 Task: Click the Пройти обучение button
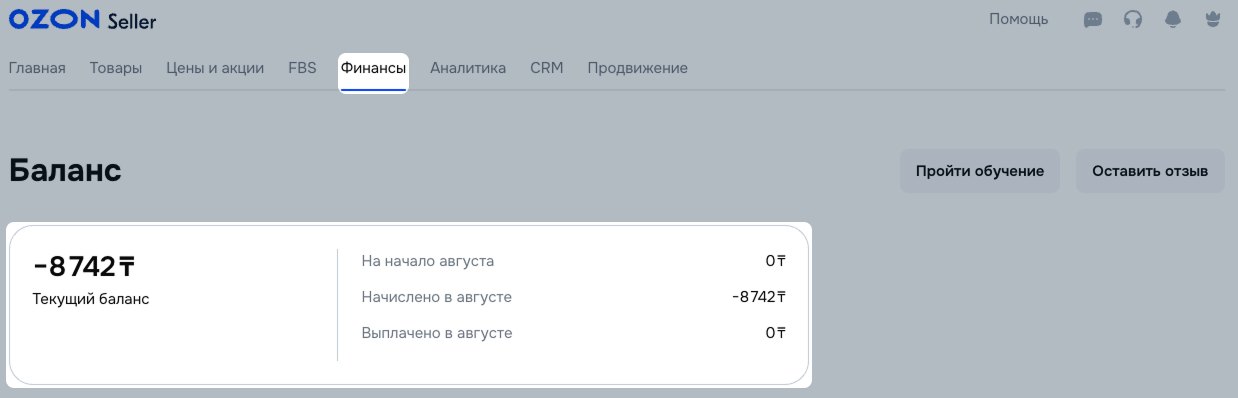click(980, 171)
